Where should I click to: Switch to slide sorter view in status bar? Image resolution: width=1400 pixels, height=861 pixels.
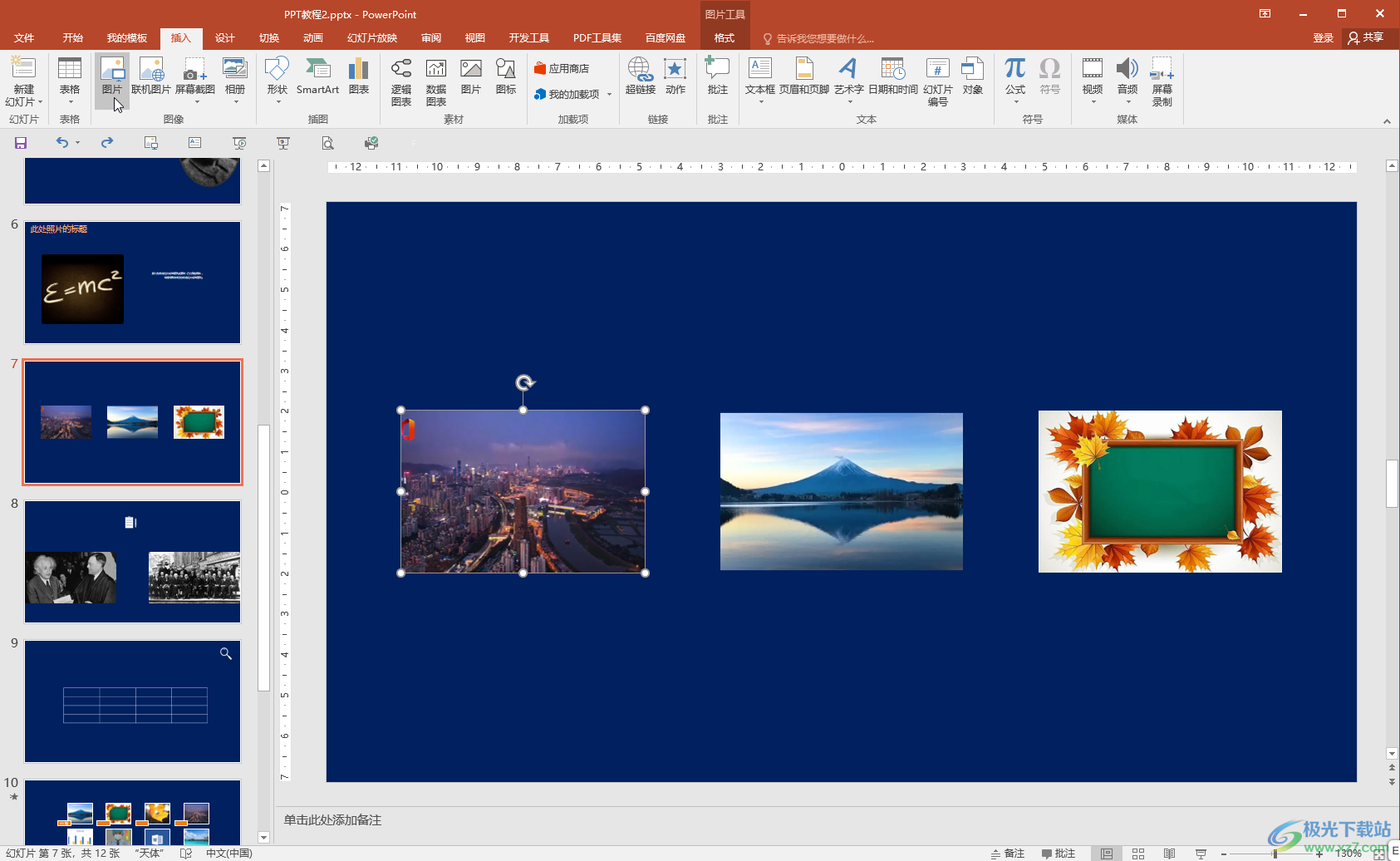tap(1138, 854)
